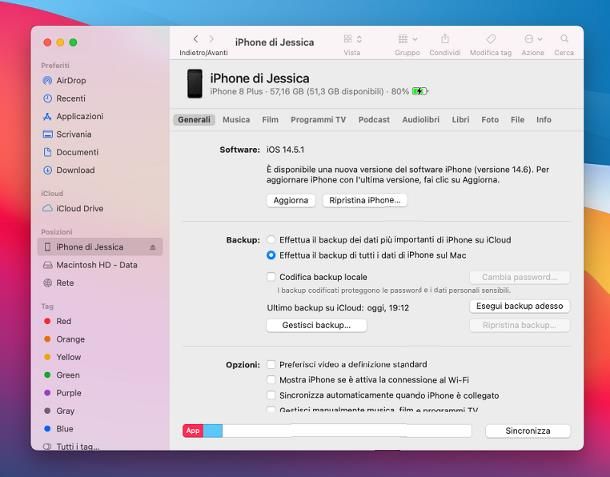The height and width of the screenshot is (477, 610).
Task: Select backup to iCloud radio option
Action: click(x=271, y=240)
